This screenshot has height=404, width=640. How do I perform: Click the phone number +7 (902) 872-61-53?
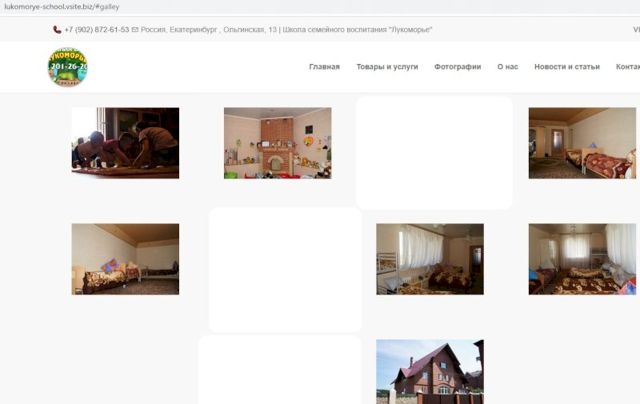click(96, 30)
